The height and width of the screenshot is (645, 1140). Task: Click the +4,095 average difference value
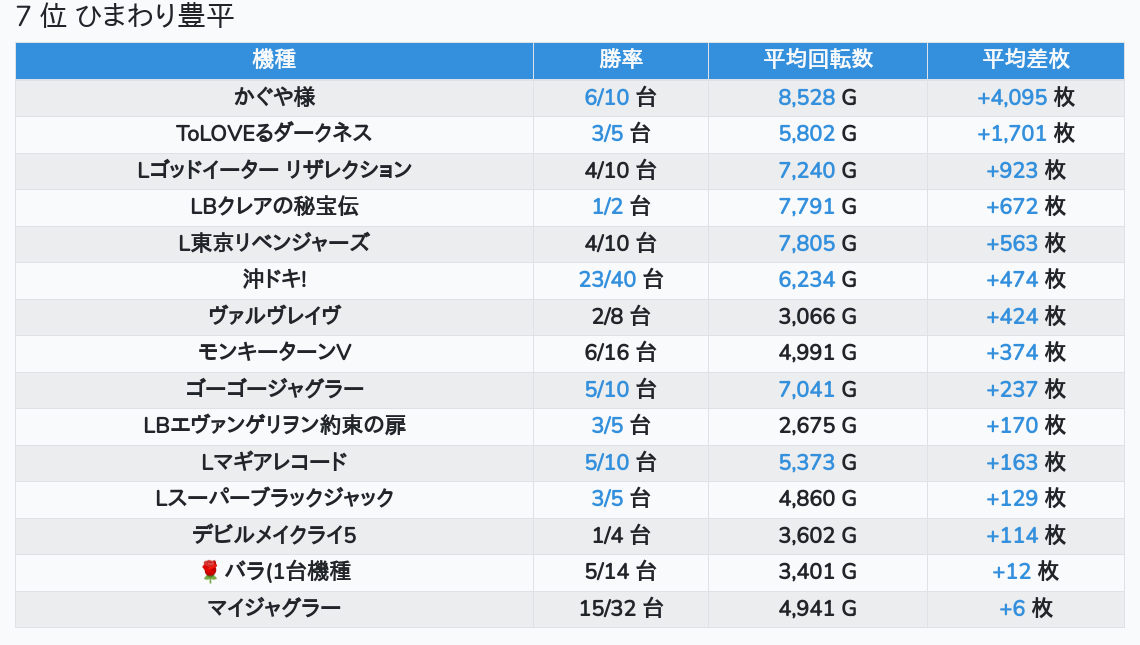pyautogui.click(x=1012, y=97)
